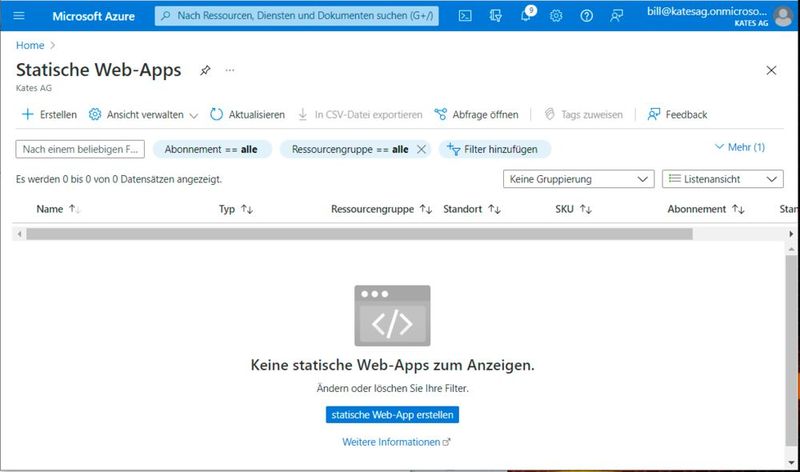Image resolution: width=800 pixels, height=472 pixels.
Task: Open the help question mark icon
Action: click(587, 16)
